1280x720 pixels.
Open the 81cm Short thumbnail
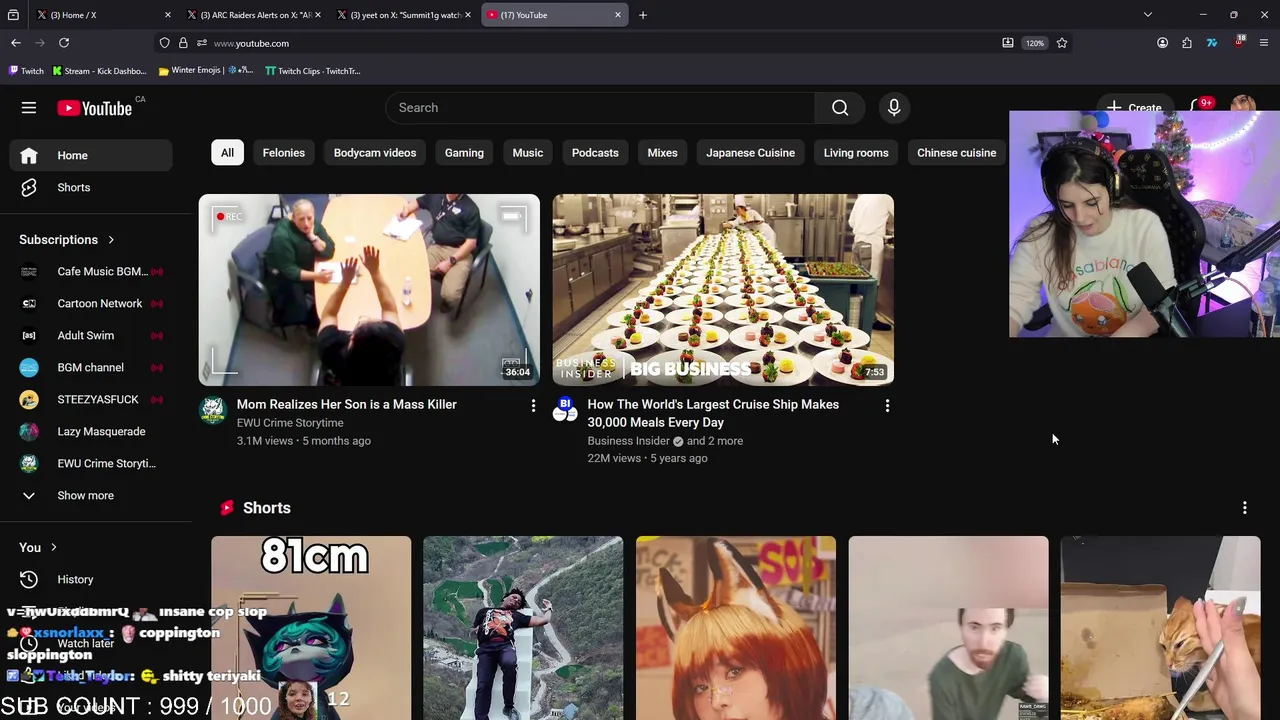tap(311, 628)
